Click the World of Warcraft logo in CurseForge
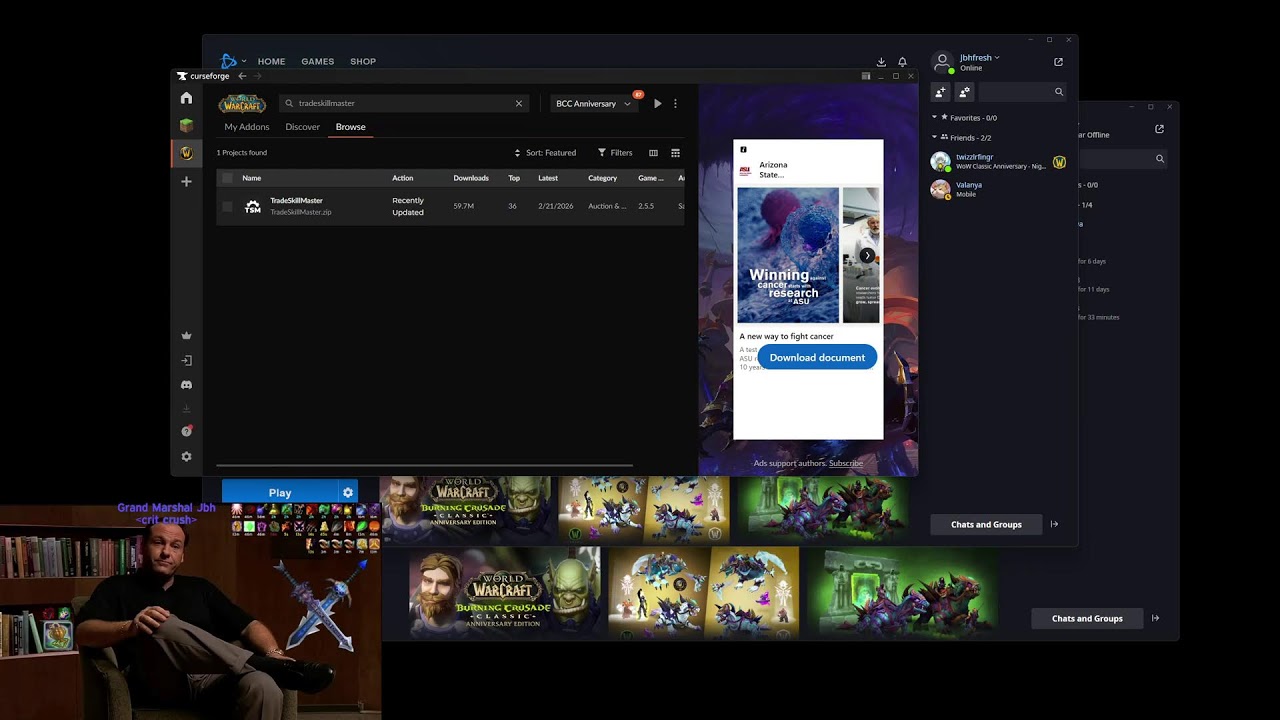The width and height of the screenshot is (1280, 720). click(x=242, y=103)
